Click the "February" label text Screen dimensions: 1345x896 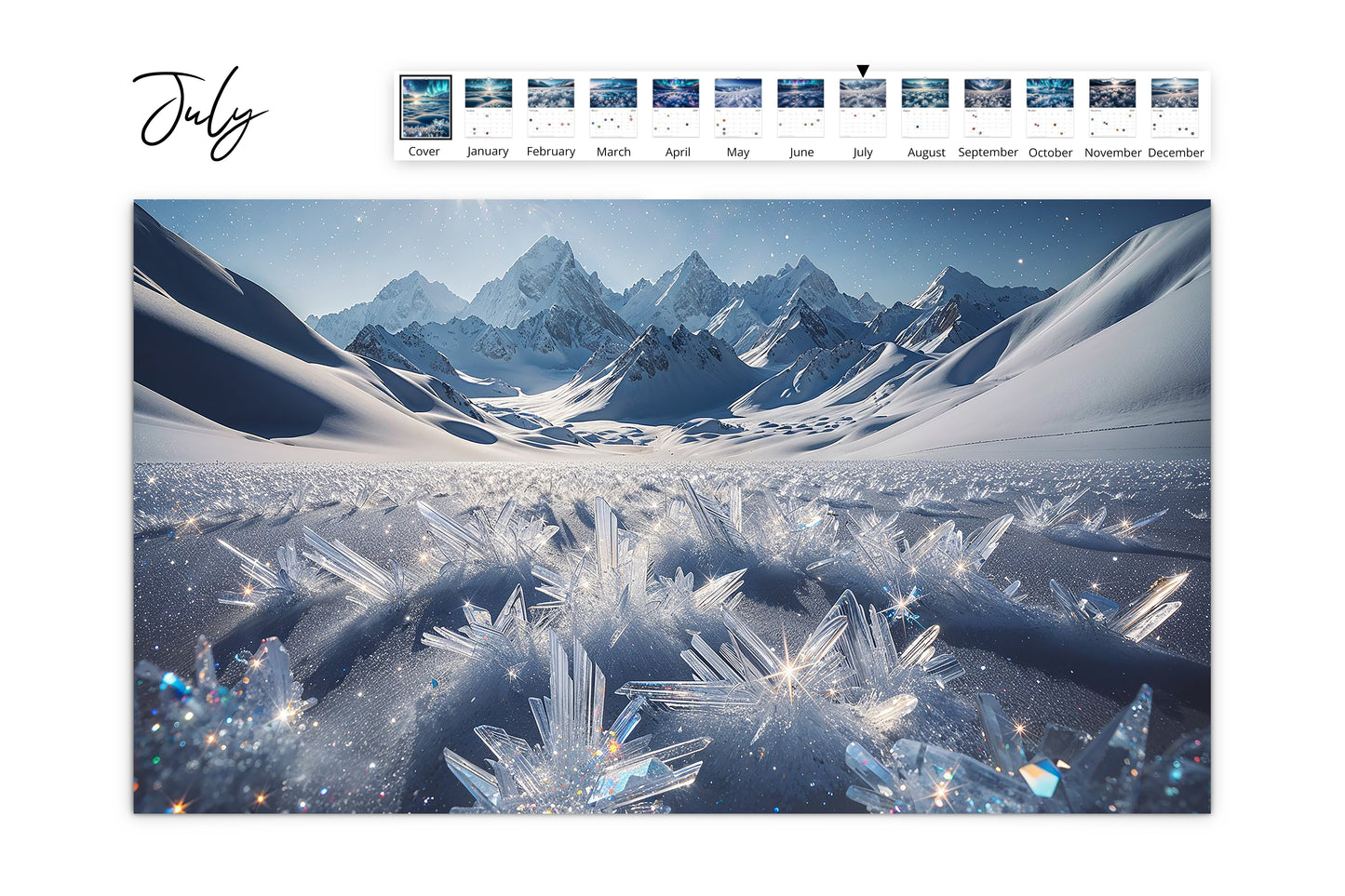(551, 152)
